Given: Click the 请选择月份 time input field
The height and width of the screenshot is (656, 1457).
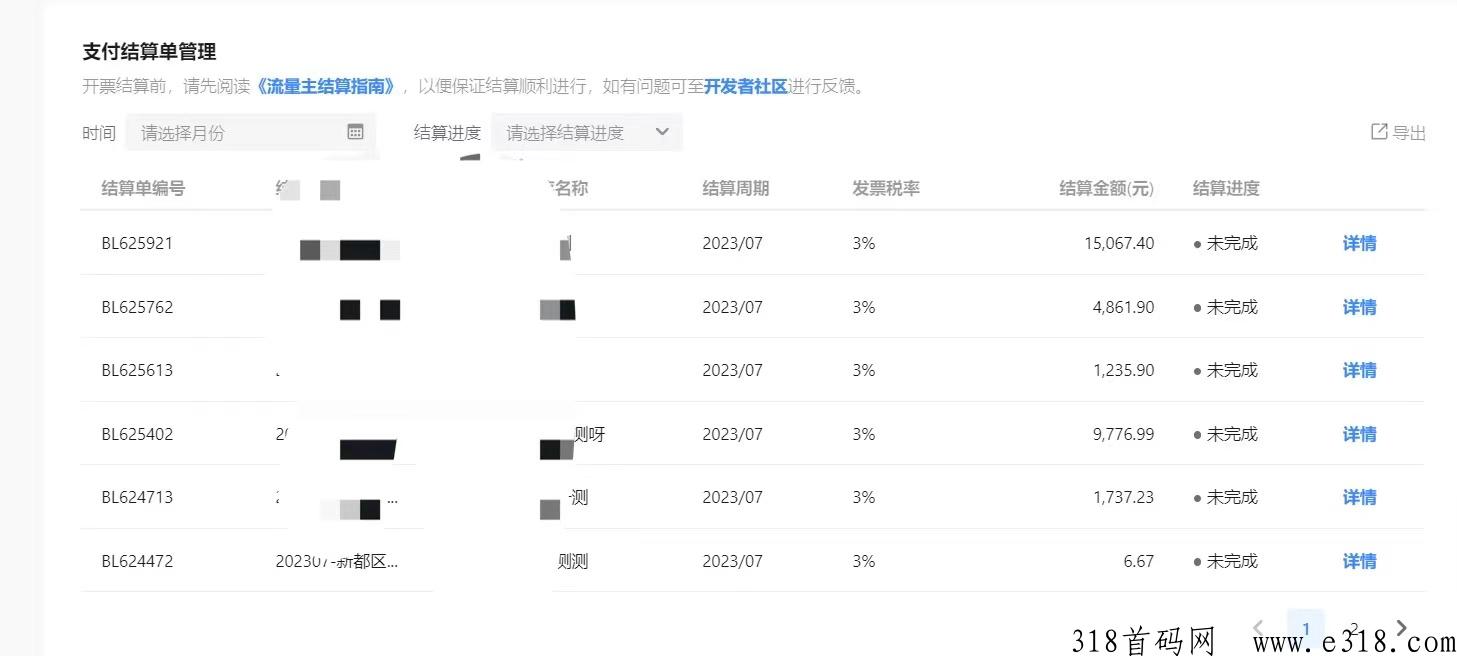Looking at the screenshot, I should pyautogui.click(x=250, y=132).
